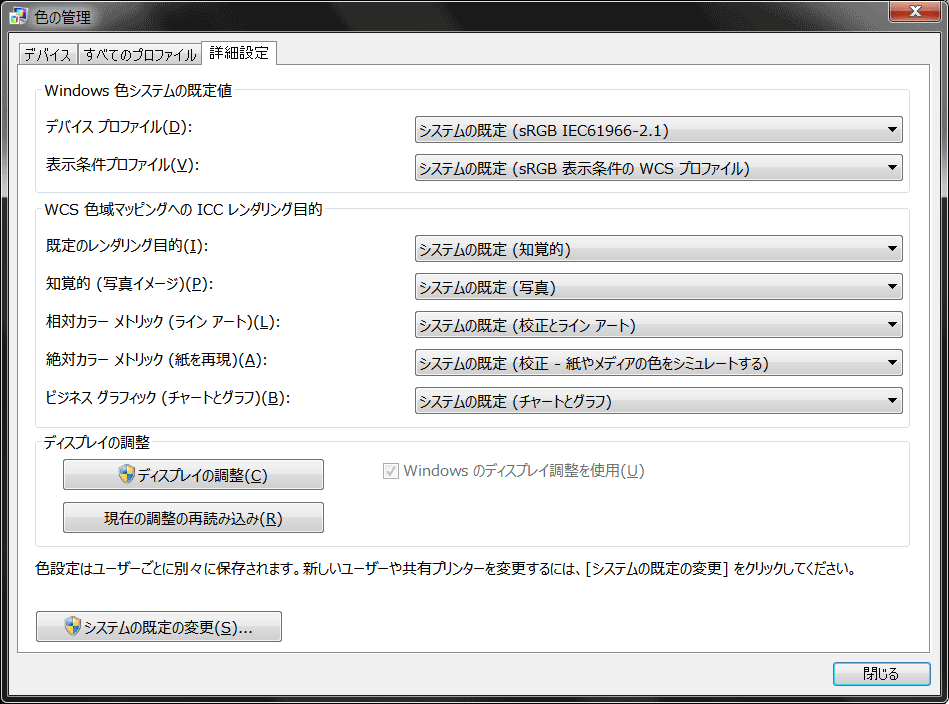Click the 閉じる button

coord(881,674)
